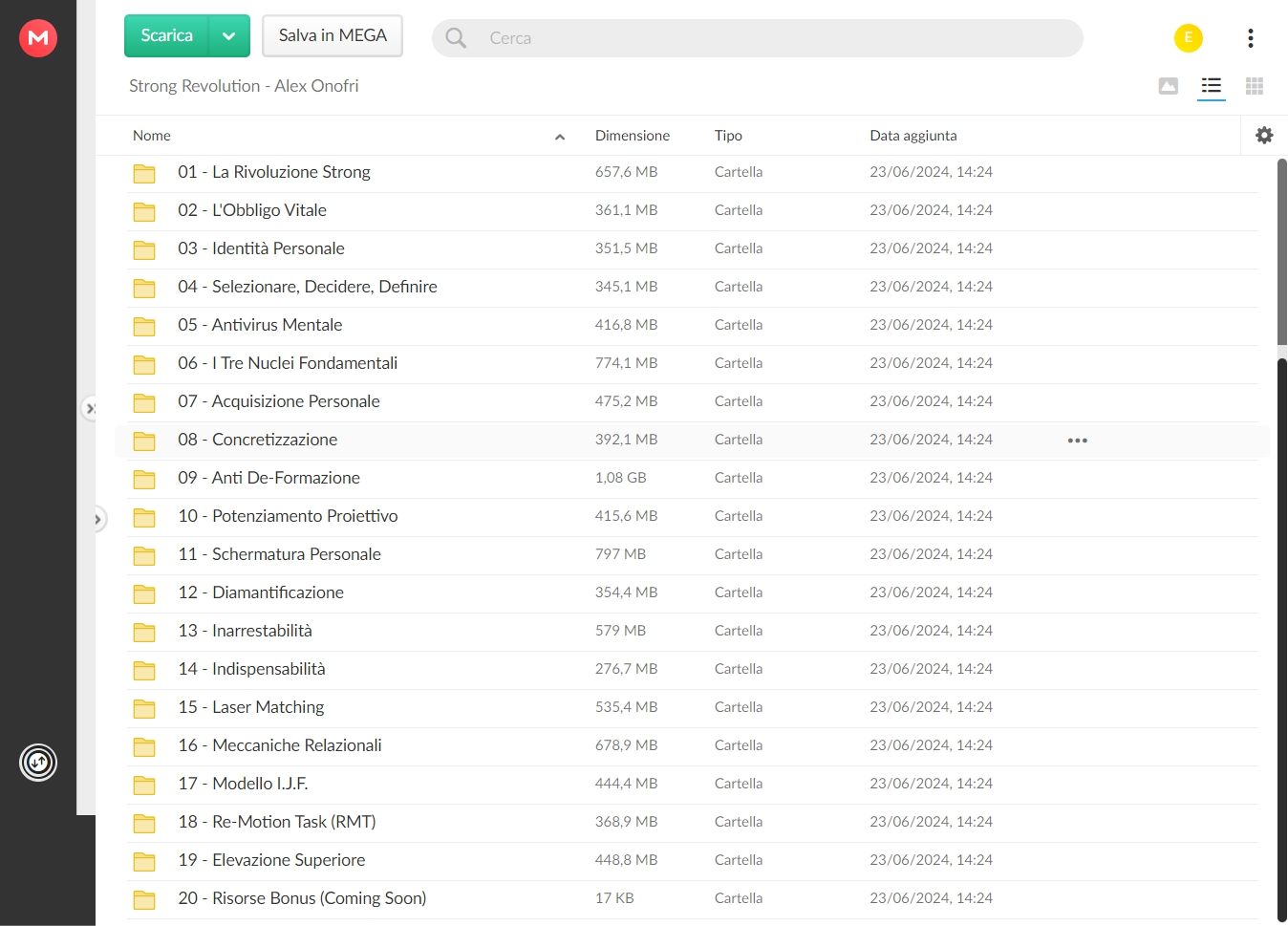Open the three-dot menu at top right
1288x926 pixels.
point(1250,38)
